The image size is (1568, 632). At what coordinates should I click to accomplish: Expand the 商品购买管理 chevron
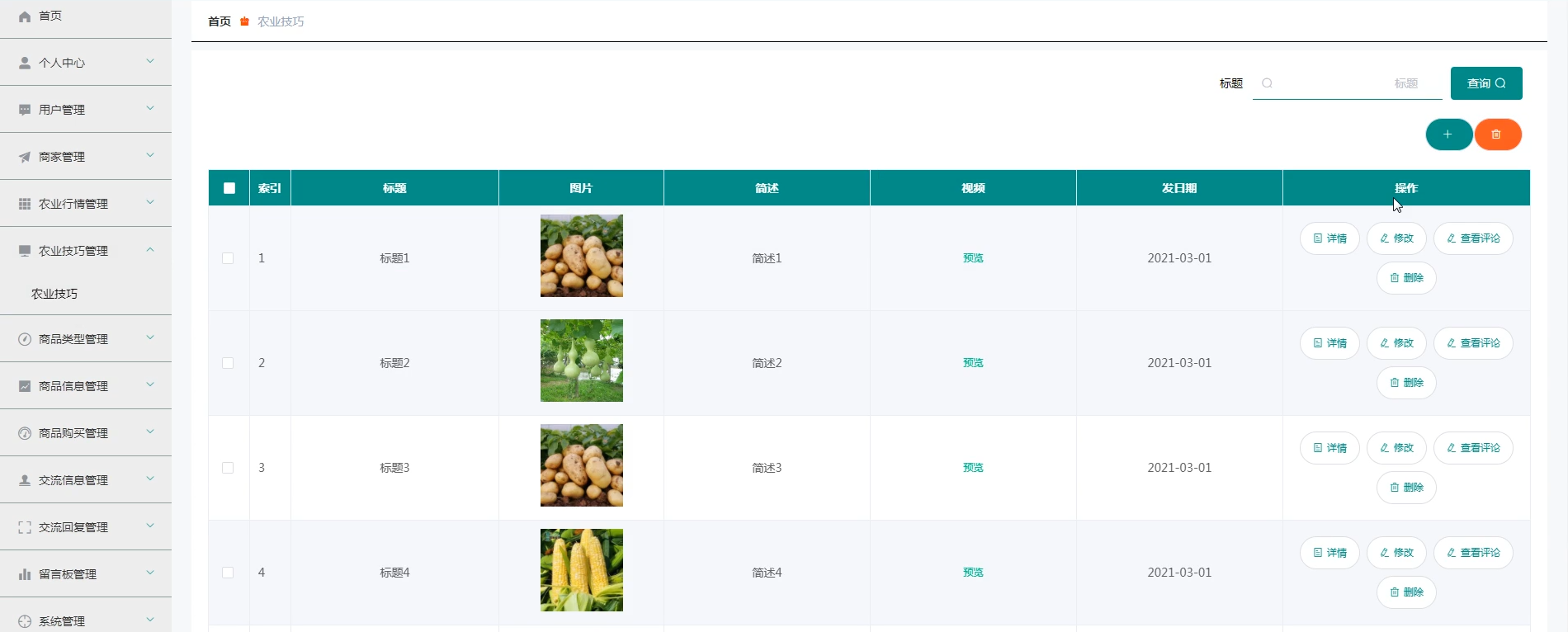(150, 432)
